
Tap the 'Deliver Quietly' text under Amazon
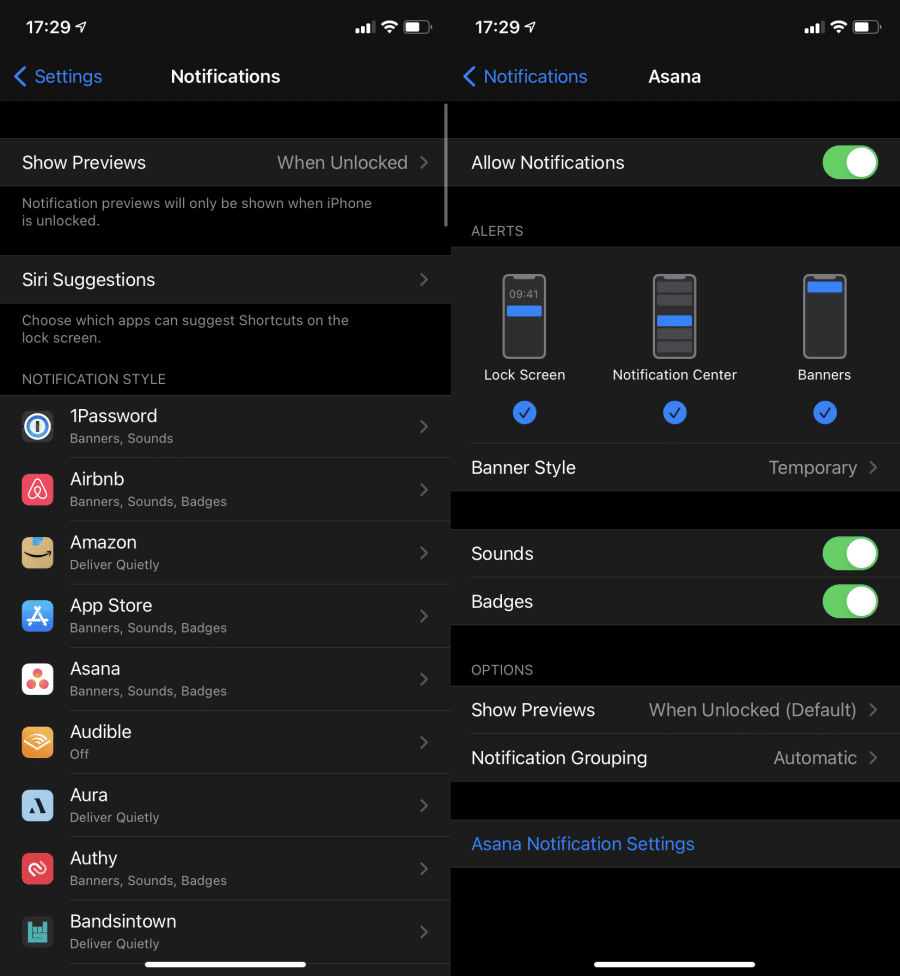pos(115,565)
